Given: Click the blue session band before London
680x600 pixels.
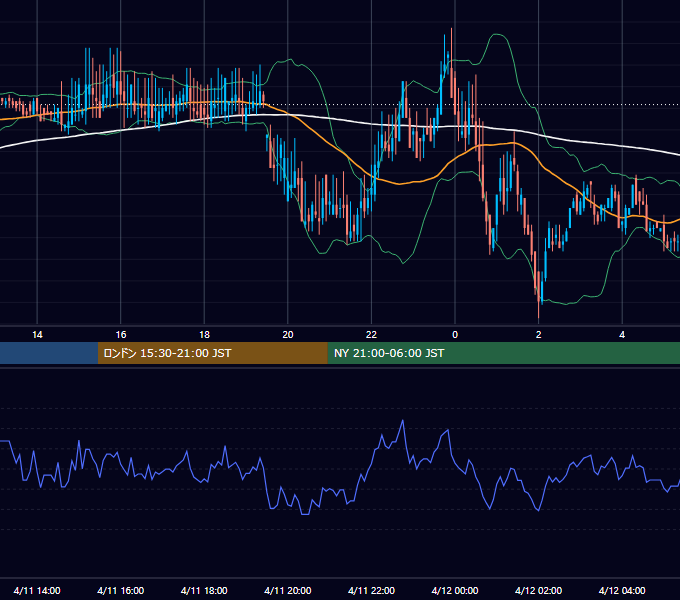Looking at the screenshot, I should tap(49, 353).
